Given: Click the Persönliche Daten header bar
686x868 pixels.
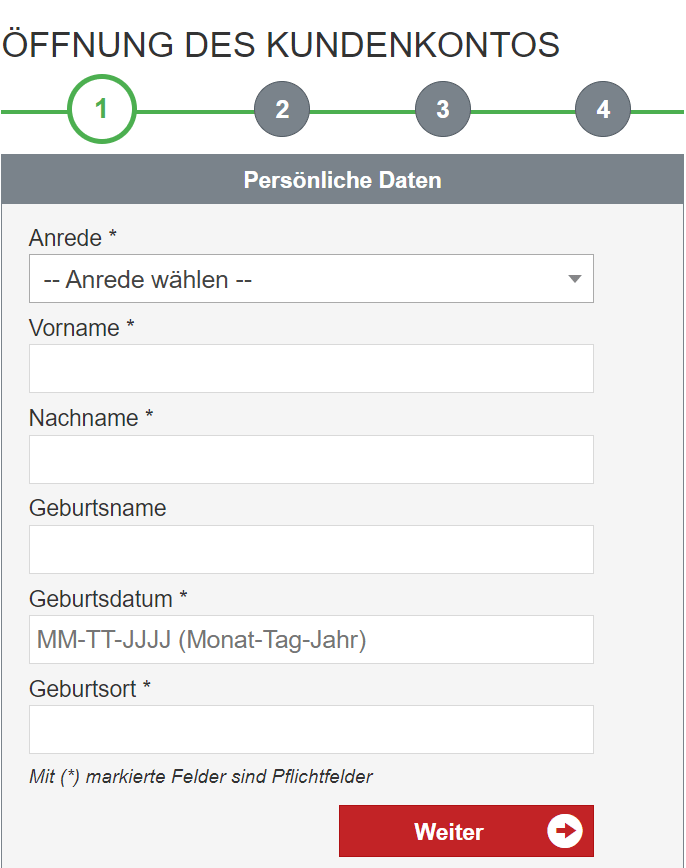Looking at the screenshot, I should 342,179.
